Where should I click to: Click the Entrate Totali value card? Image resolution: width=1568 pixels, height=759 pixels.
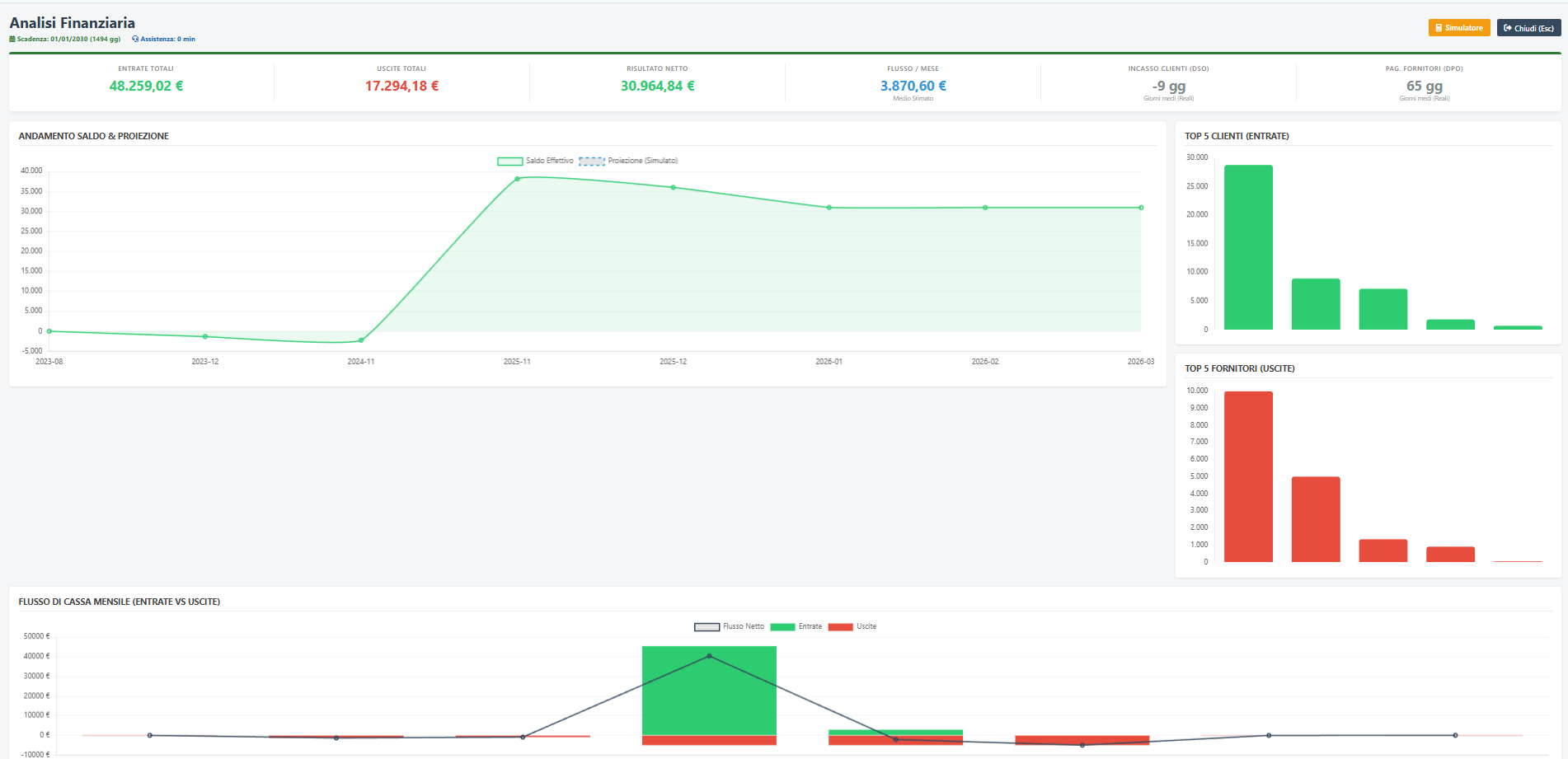[x=146, y=86]
